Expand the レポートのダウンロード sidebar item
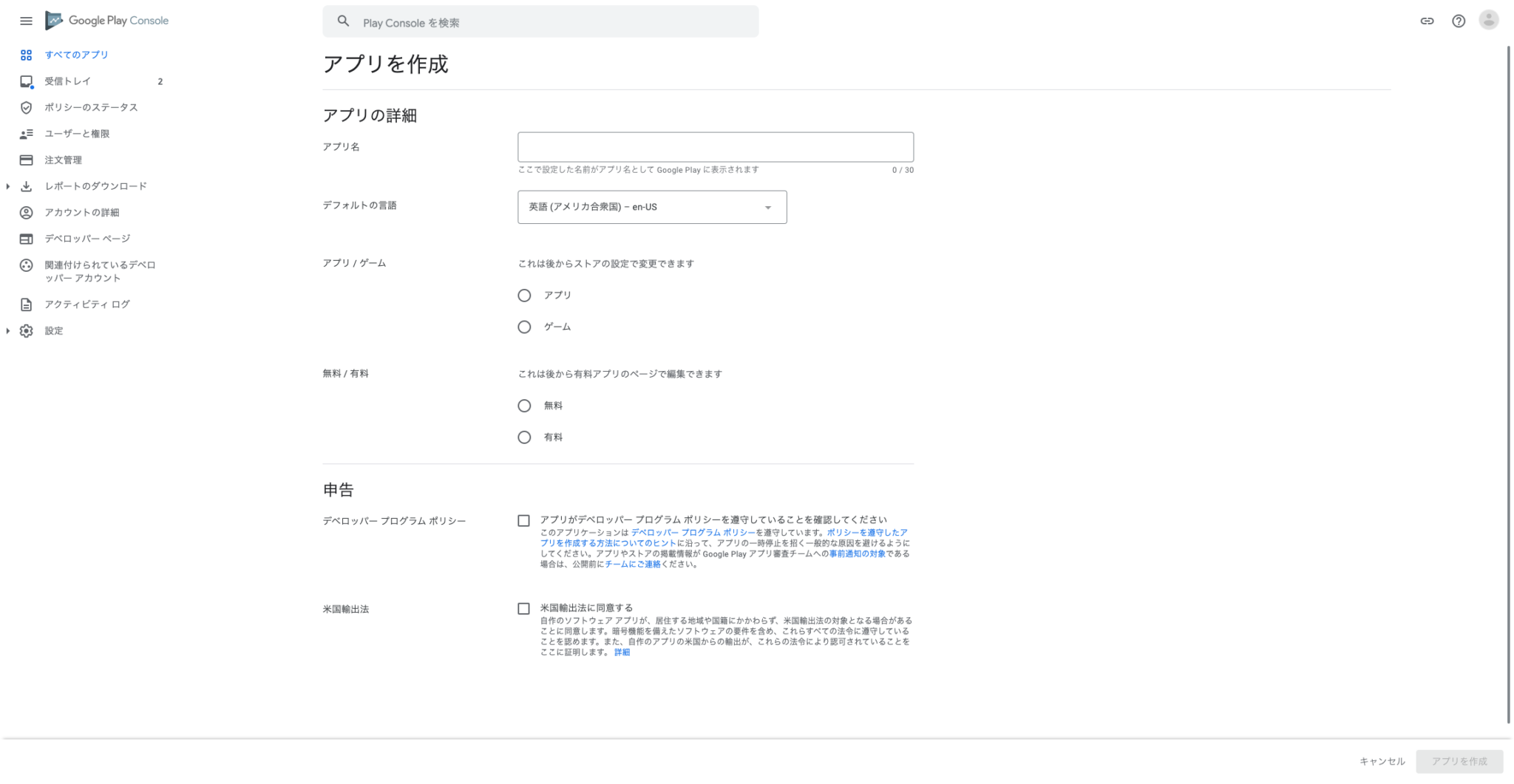1514x784 pixels. [x=8, y=186]
